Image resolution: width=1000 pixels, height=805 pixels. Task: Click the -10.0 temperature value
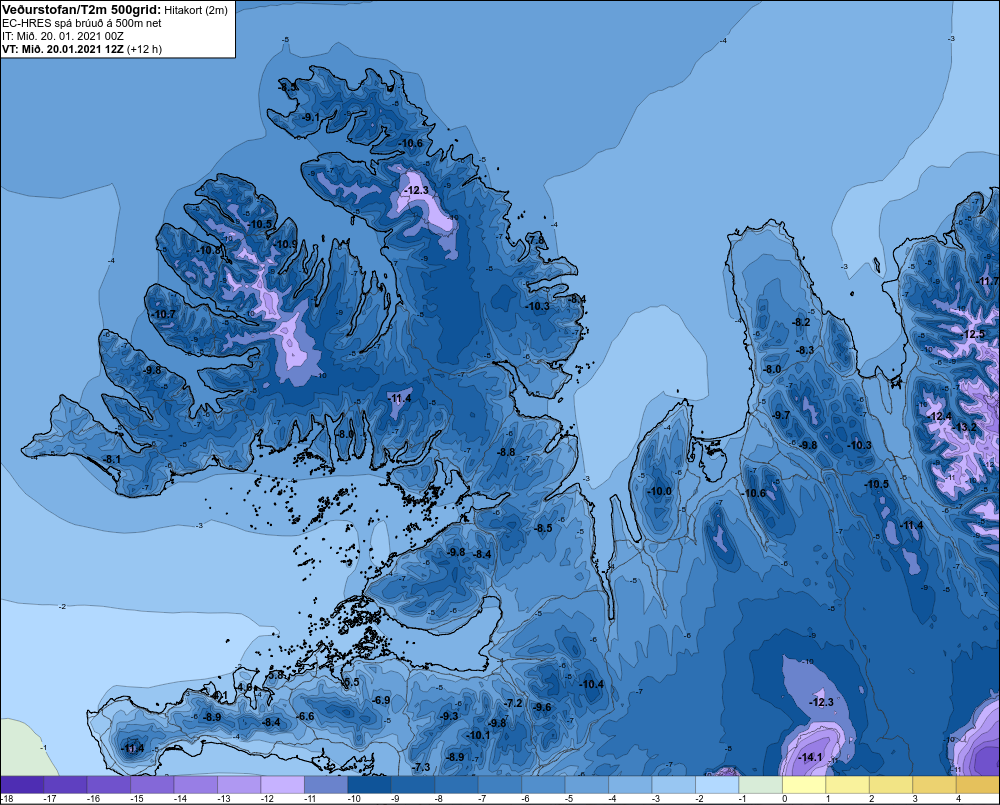click(659, 492)
